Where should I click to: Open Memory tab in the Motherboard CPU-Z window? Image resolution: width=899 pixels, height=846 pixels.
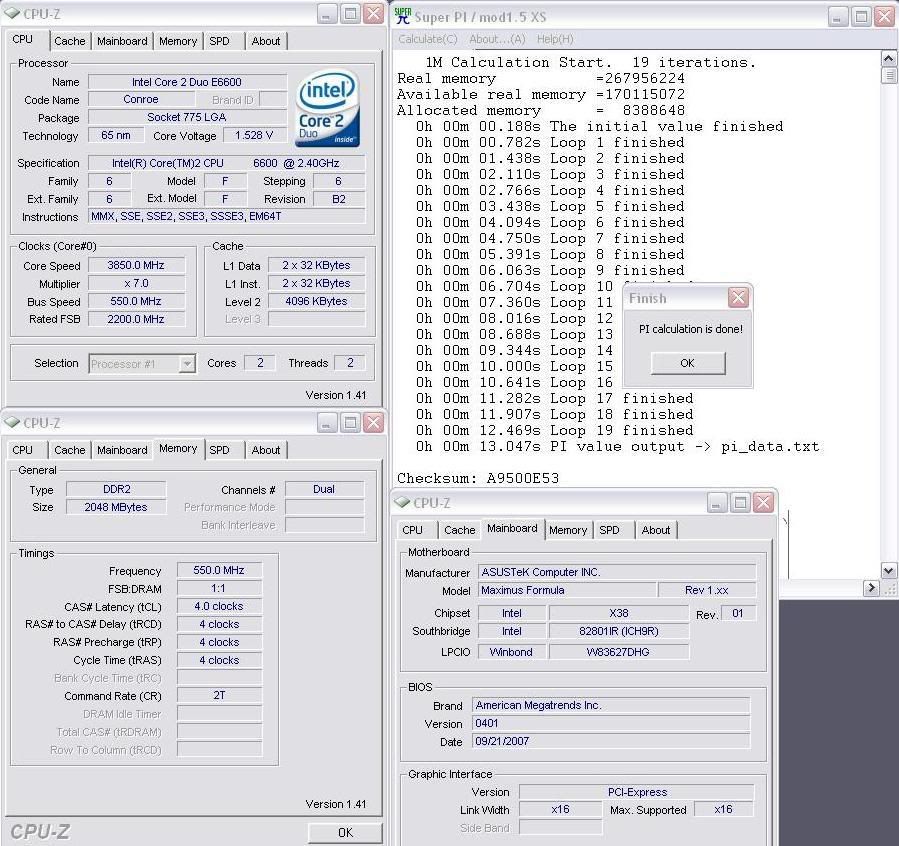568,530
